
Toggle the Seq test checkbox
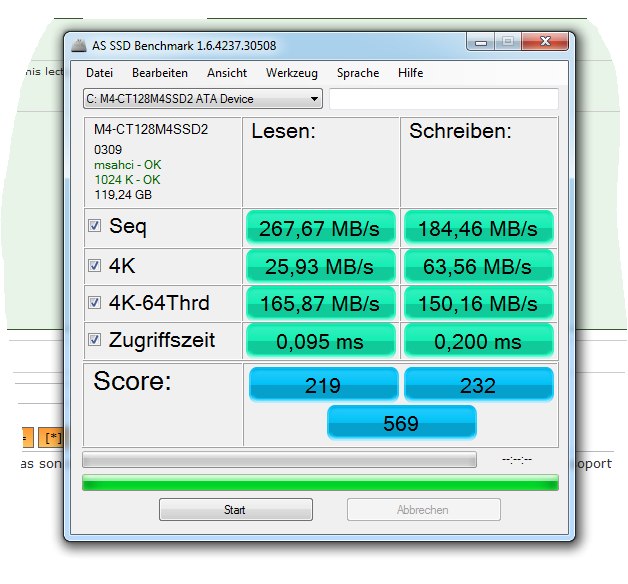95,226
